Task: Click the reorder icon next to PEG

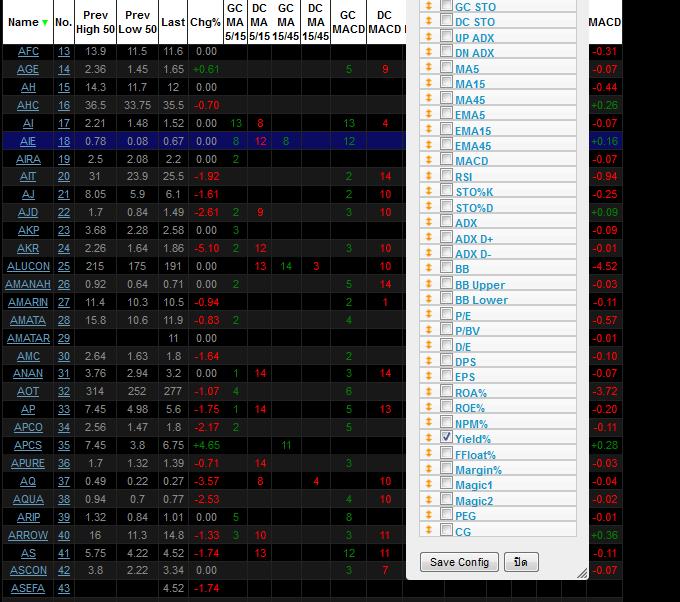Action: [428, 514]
